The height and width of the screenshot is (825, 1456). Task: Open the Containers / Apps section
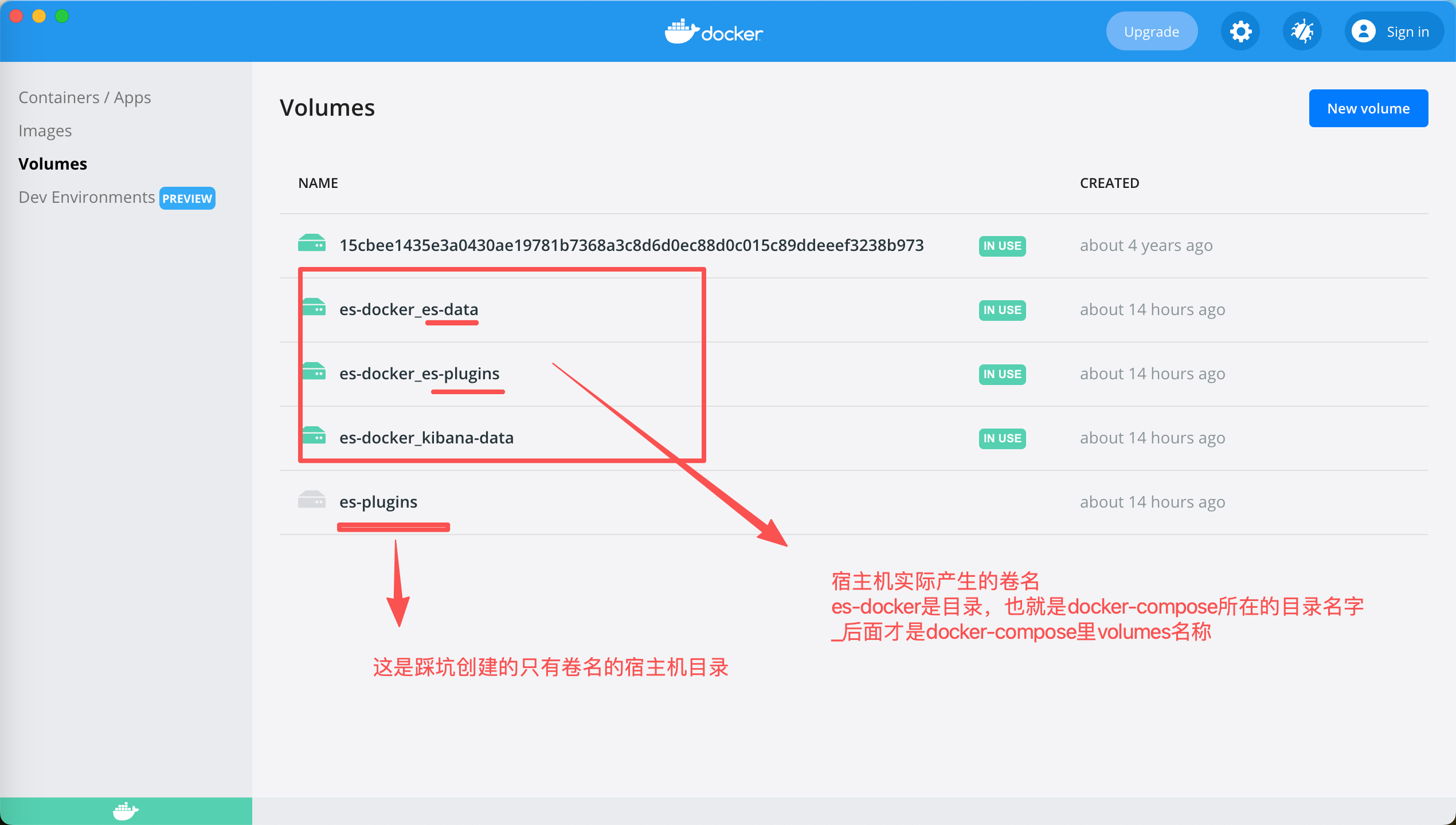point(85,97)
